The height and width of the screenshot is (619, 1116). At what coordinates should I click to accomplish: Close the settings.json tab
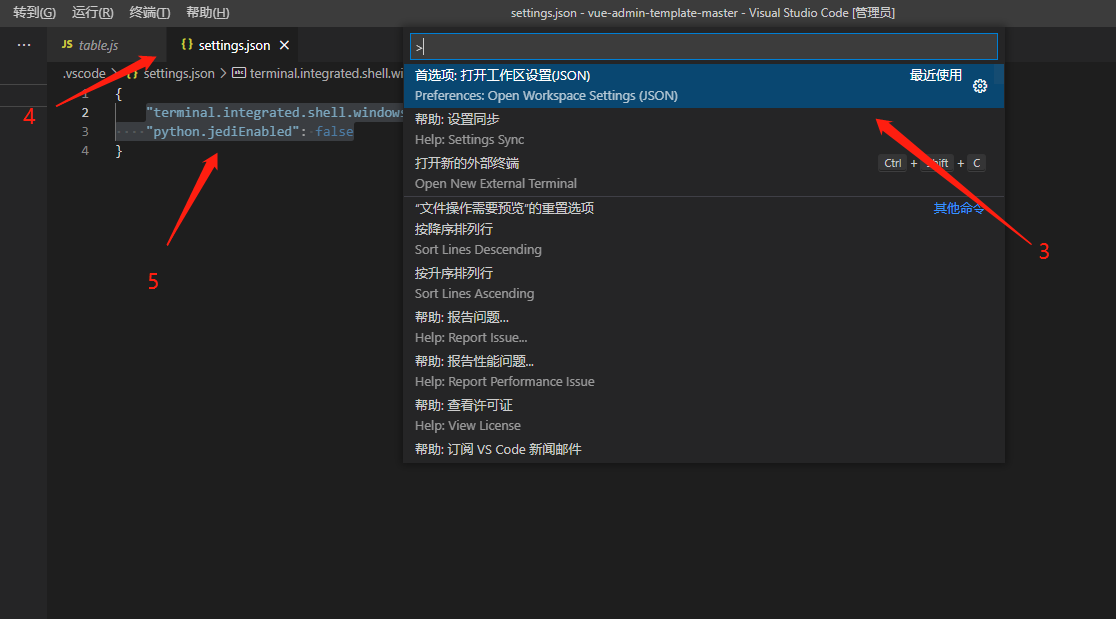click(x=284, y=45)
